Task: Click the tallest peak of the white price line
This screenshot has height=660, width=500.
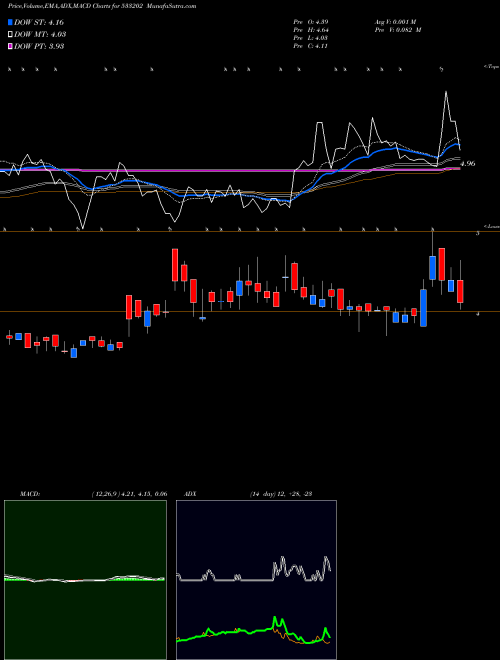Action: click(446, 92)
